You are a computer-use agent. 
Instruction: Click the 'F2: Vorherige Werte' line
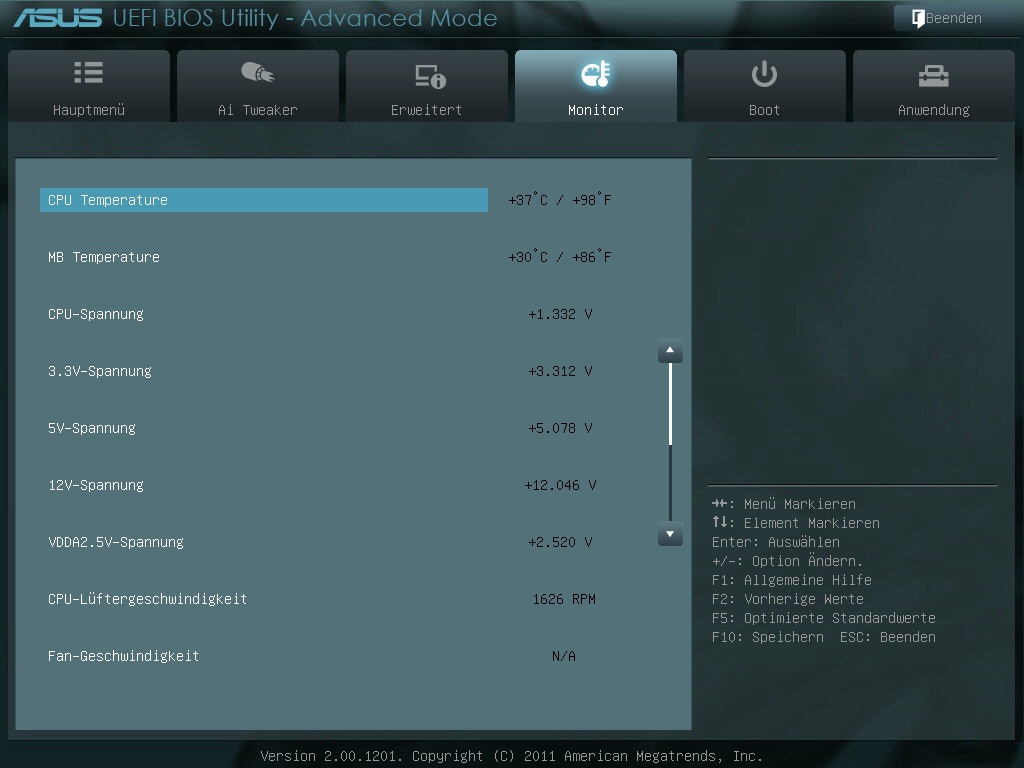tap(788, 599)
